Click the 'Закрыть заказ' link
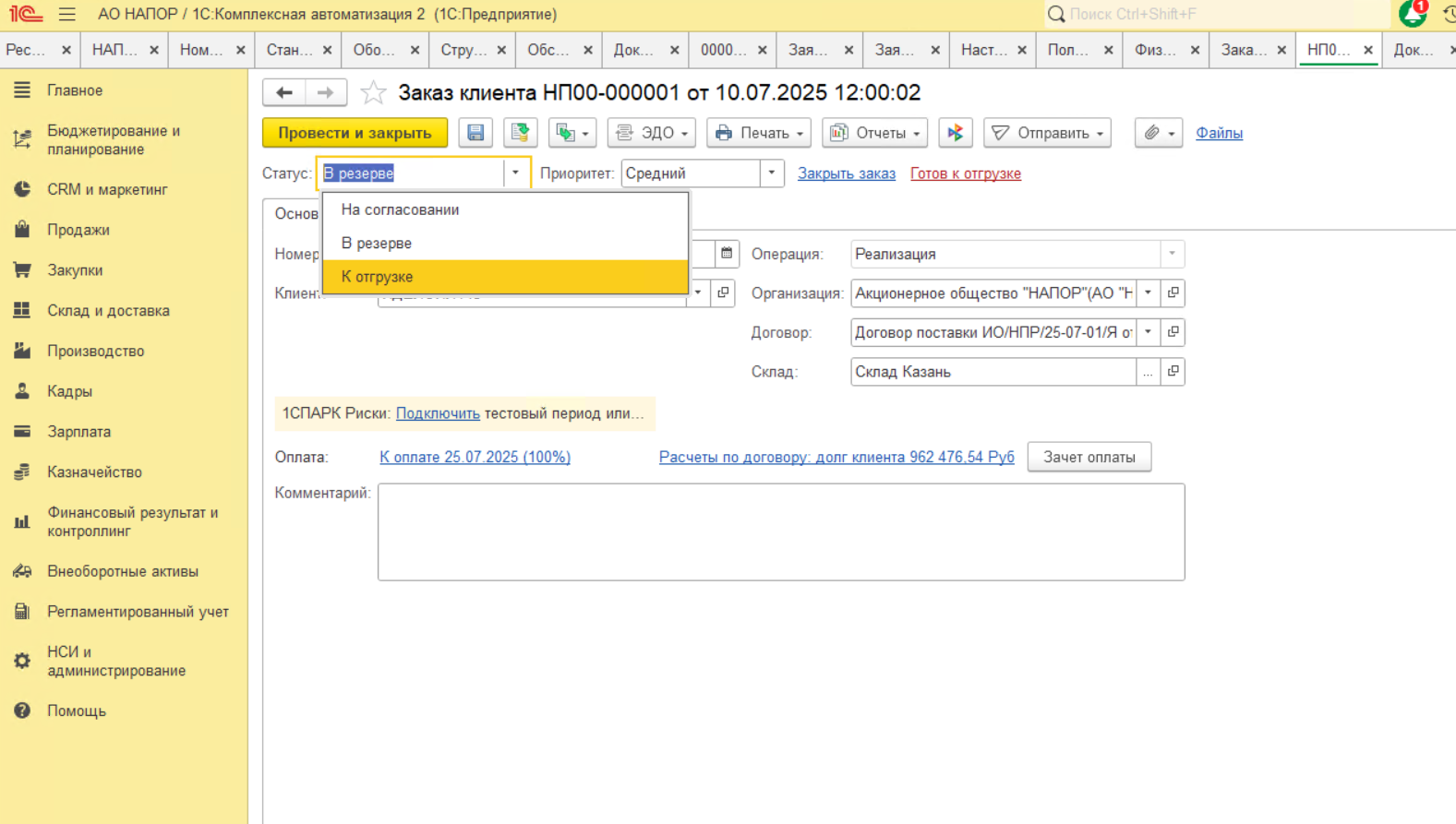Screen dimensions: 1456x824 846,173
